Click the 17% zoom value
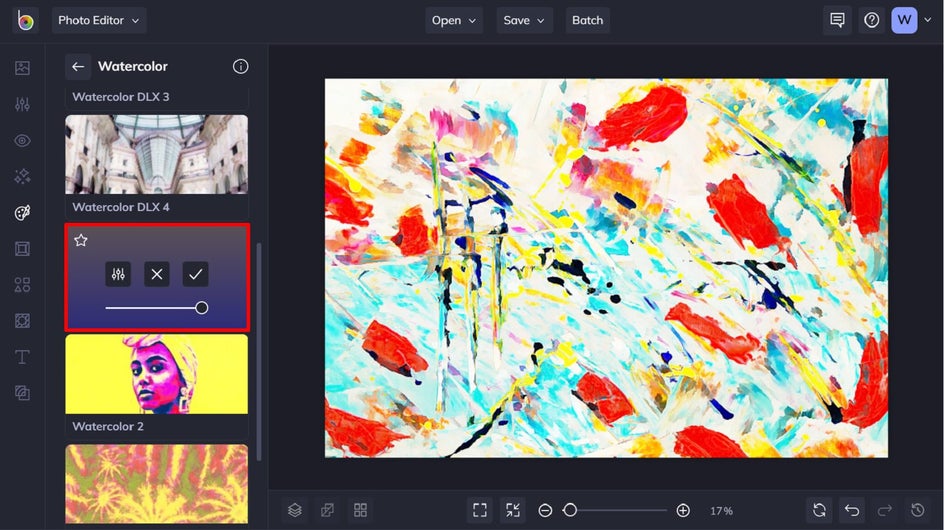 pos(721,511)
